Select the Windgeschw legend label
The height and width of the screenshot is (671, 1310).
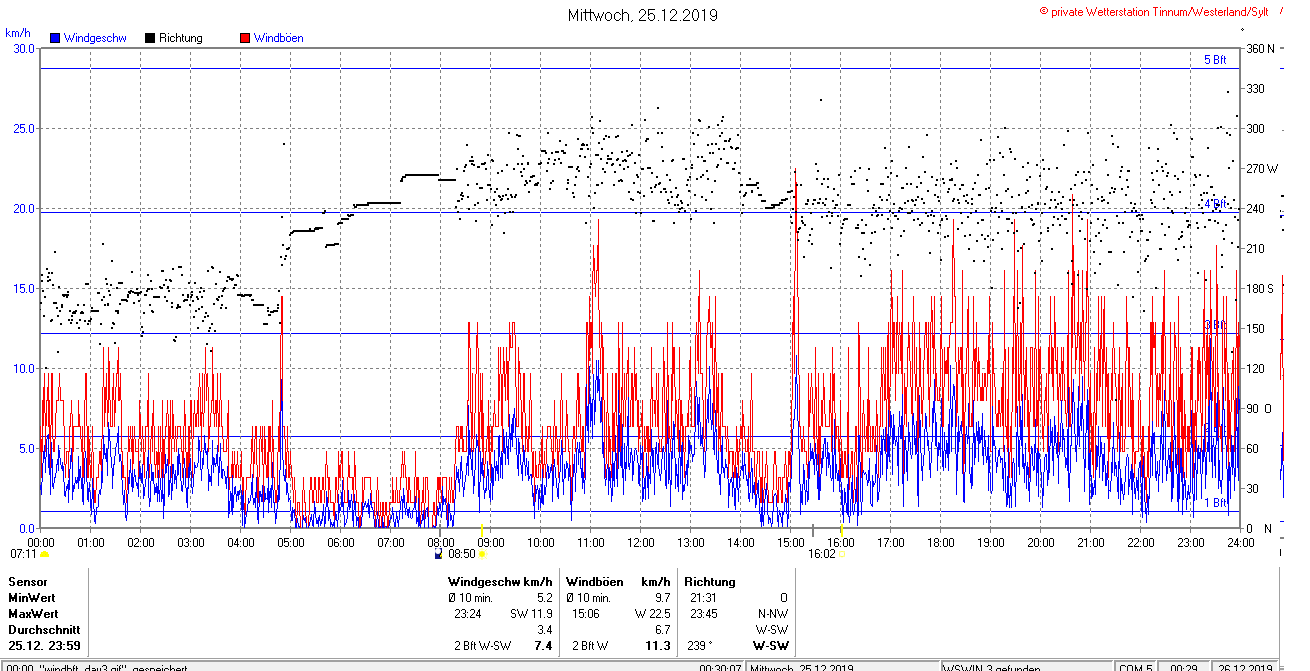94,38
